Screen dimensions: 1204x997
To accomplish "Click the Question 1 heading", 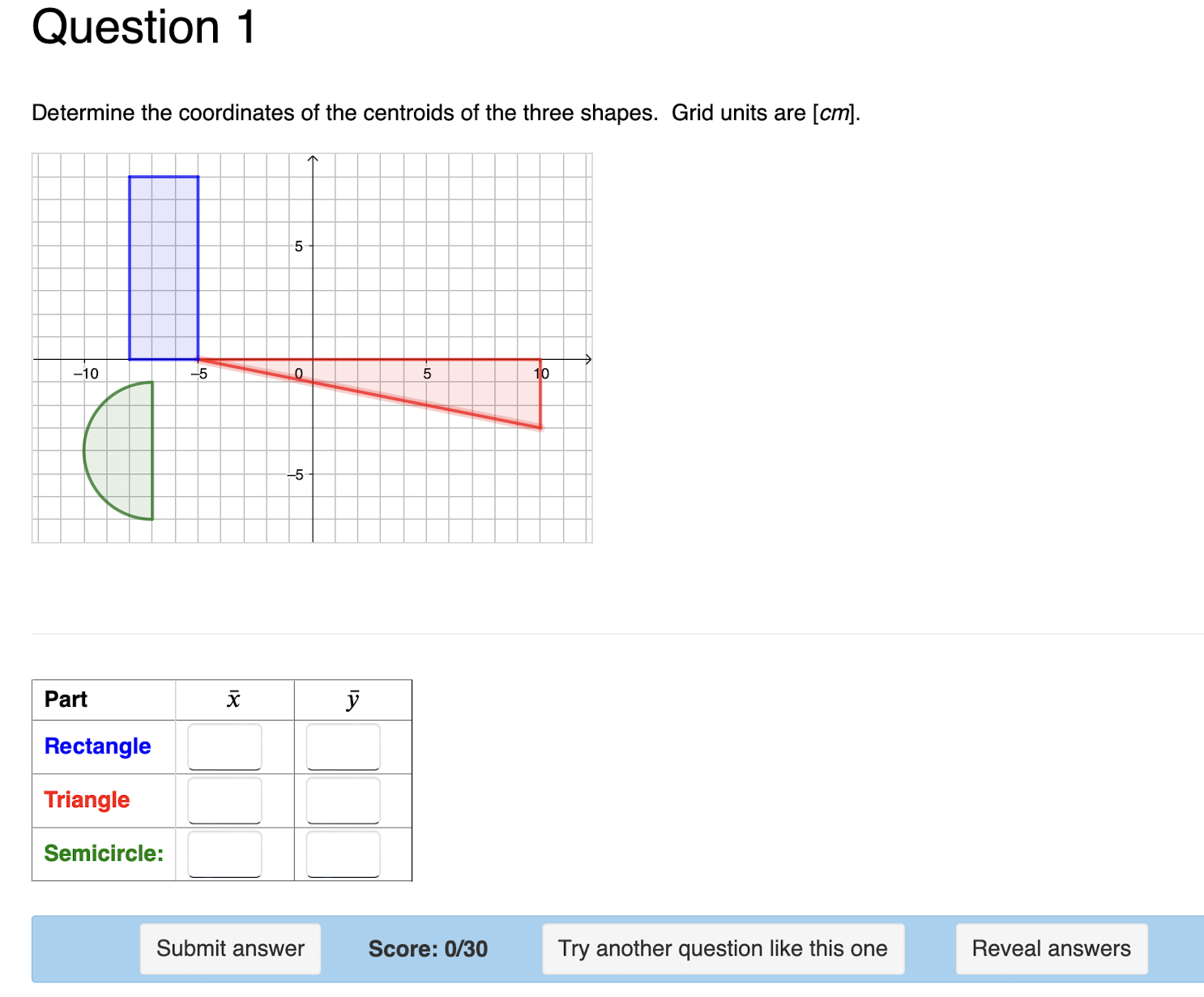I will pos(142,28).
